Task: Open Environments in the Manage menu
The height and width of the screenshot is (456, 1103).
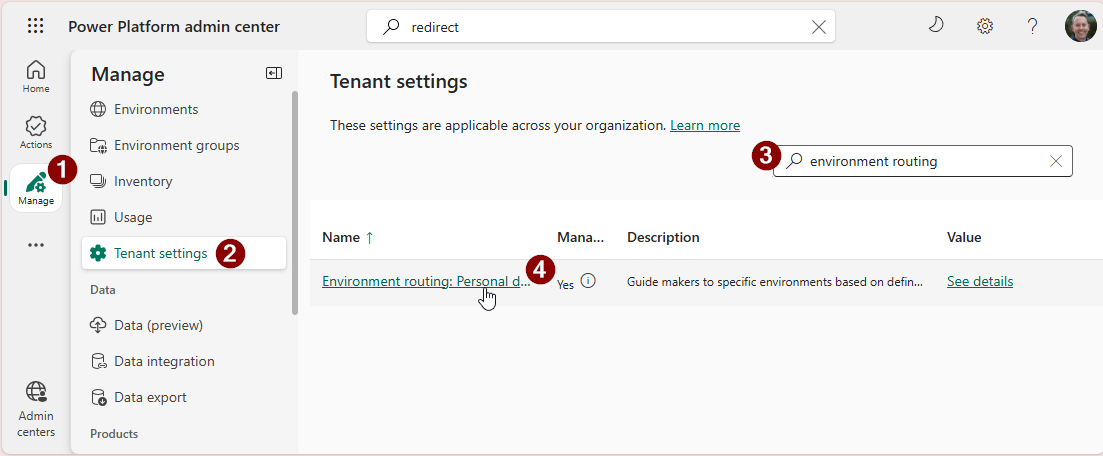Action: coord(155,110)
